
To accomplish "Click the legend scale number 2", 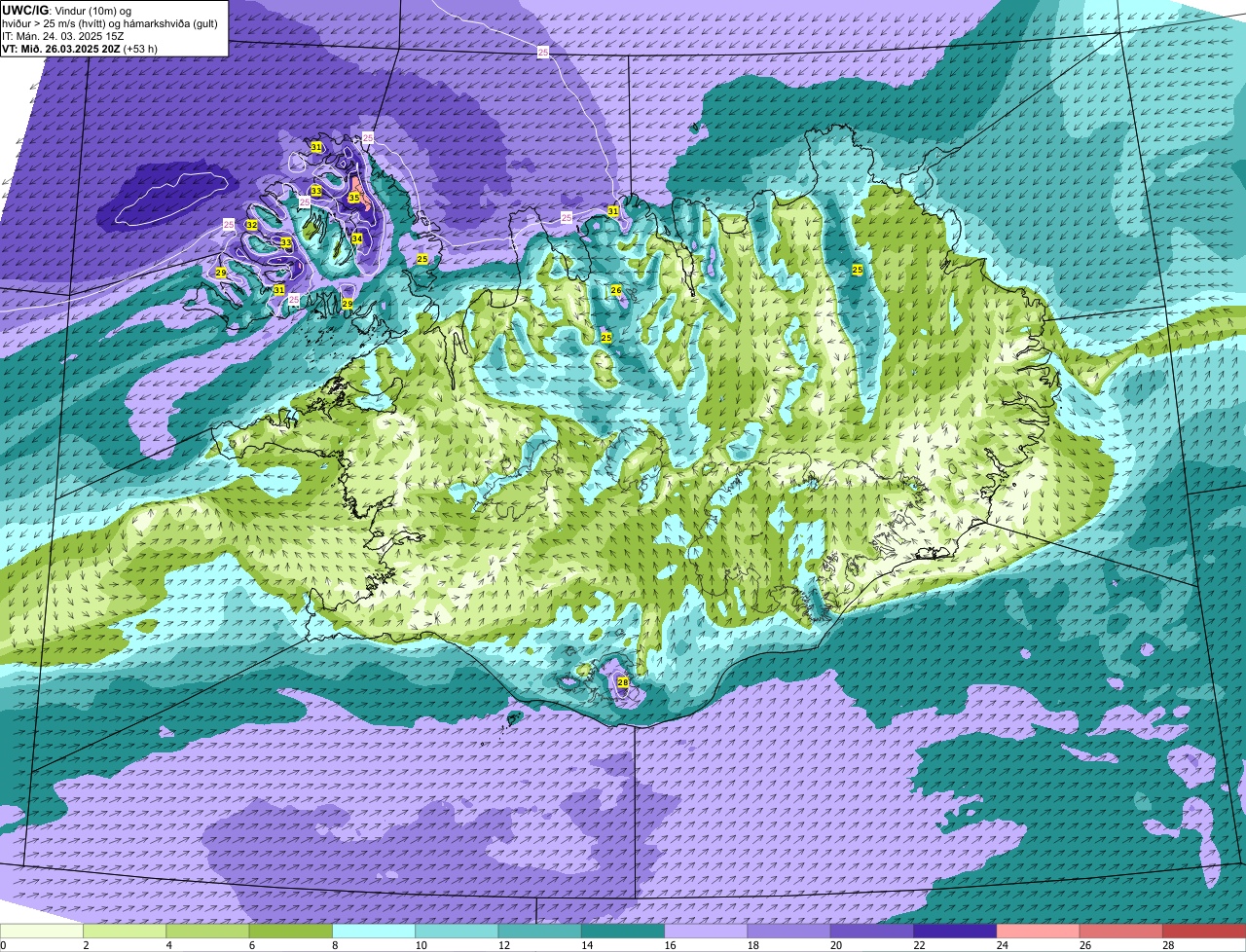I will click(x=86, y=945).
